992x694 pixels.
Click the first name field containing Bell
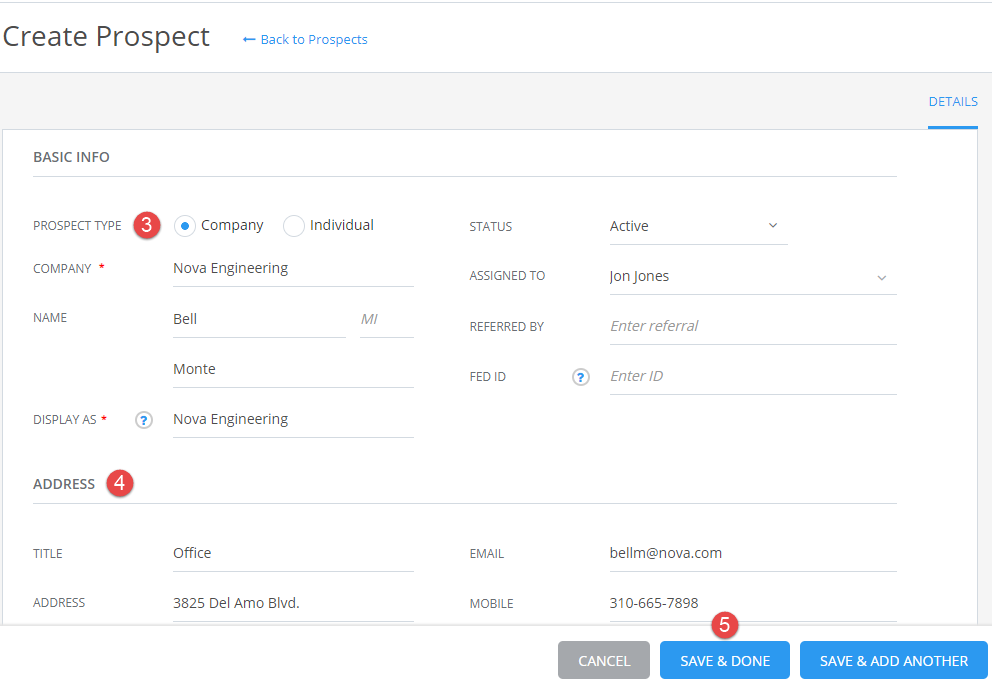[259, 319]
